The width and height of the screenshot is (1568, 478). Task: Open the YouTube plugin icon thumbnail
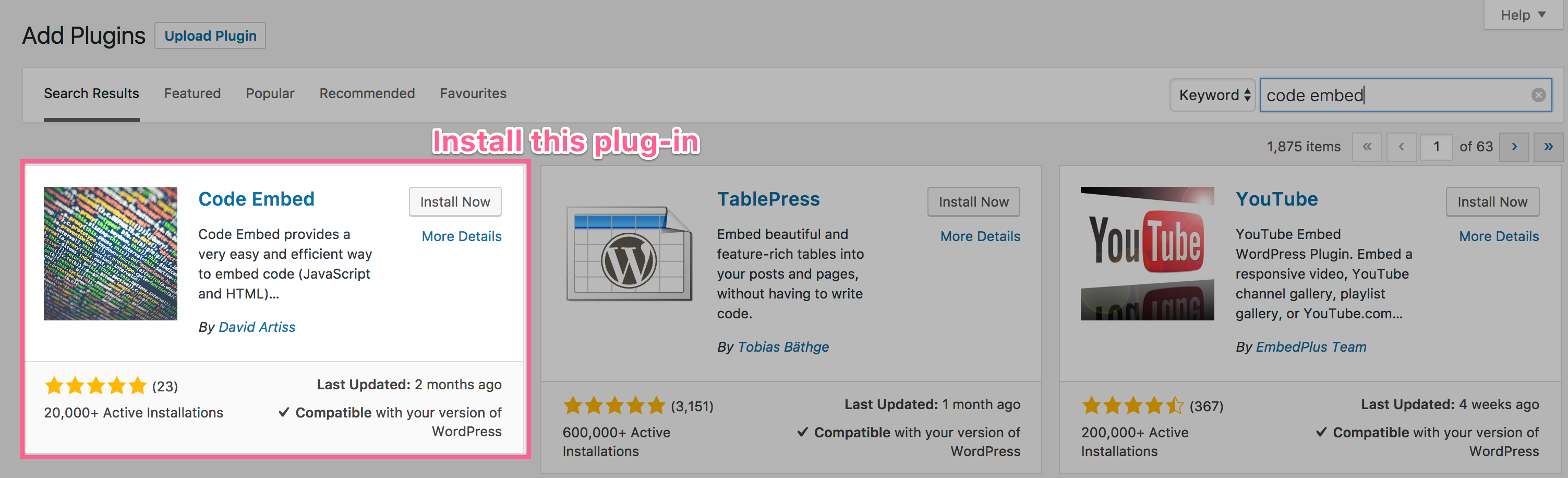[1148, 253]
